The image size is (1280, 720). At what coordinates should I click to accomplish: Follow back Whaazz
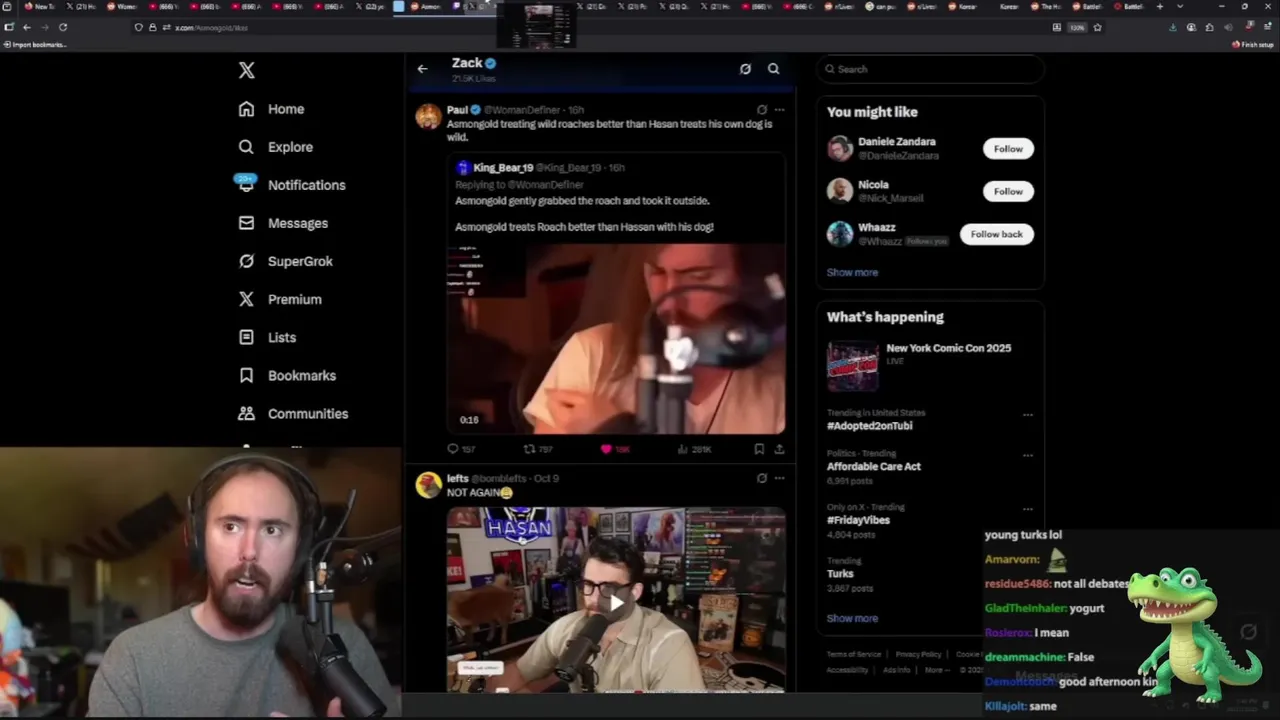[x=996, y=234]
